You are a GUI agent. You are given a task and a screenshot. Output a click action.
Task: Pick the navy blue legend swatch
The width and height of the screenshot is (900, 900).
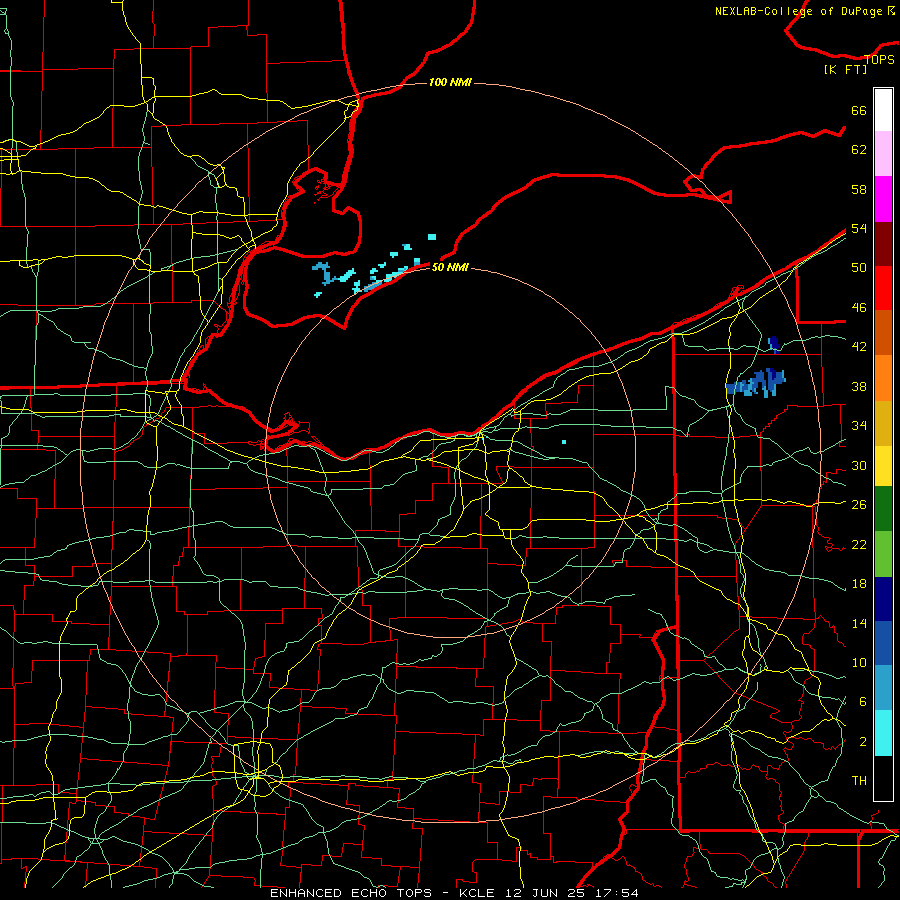pyautogui.click(x=883, y=599)
